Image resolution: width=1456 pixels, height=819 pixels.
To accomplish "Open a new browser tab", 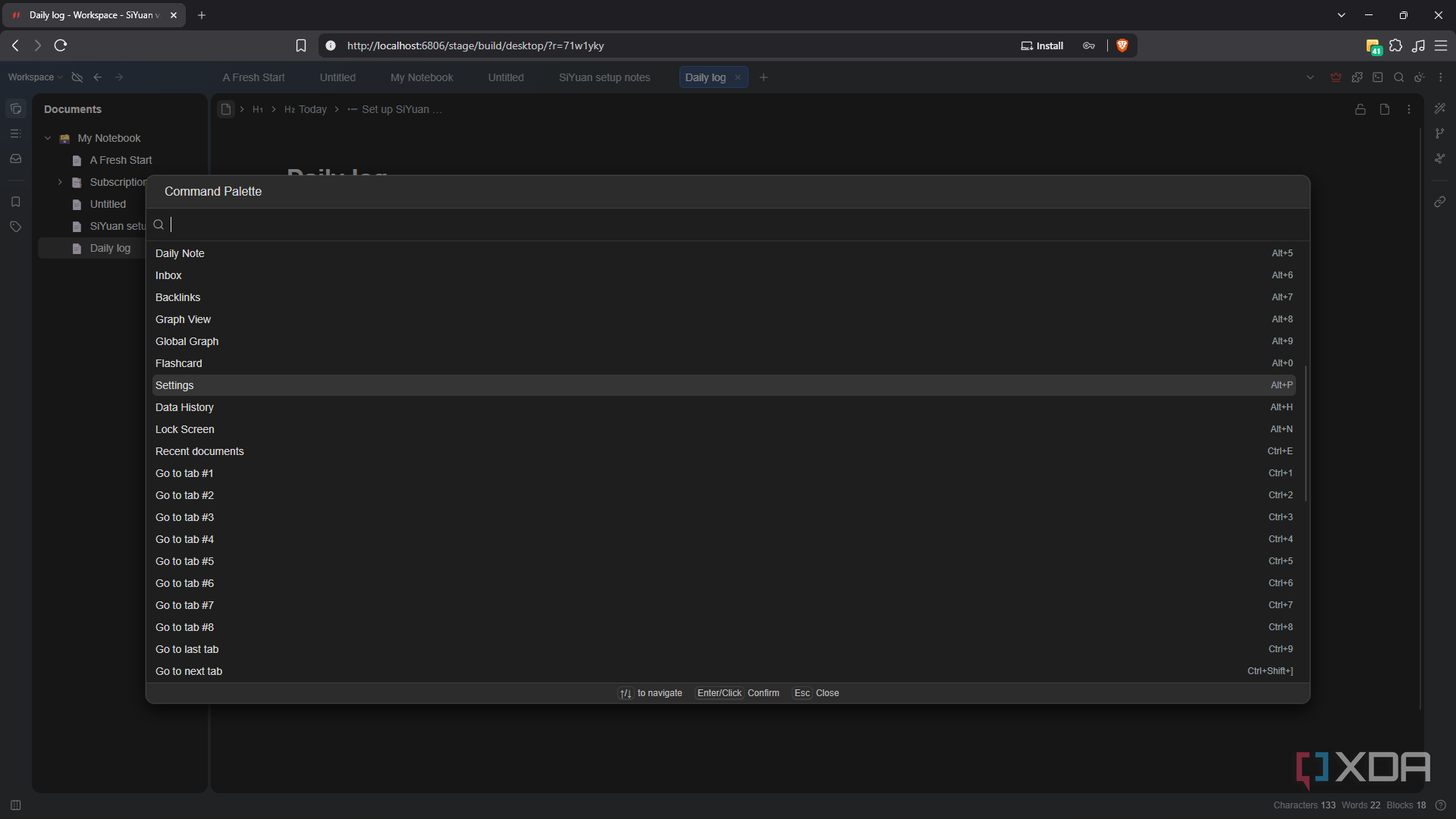I will point(202,15).
